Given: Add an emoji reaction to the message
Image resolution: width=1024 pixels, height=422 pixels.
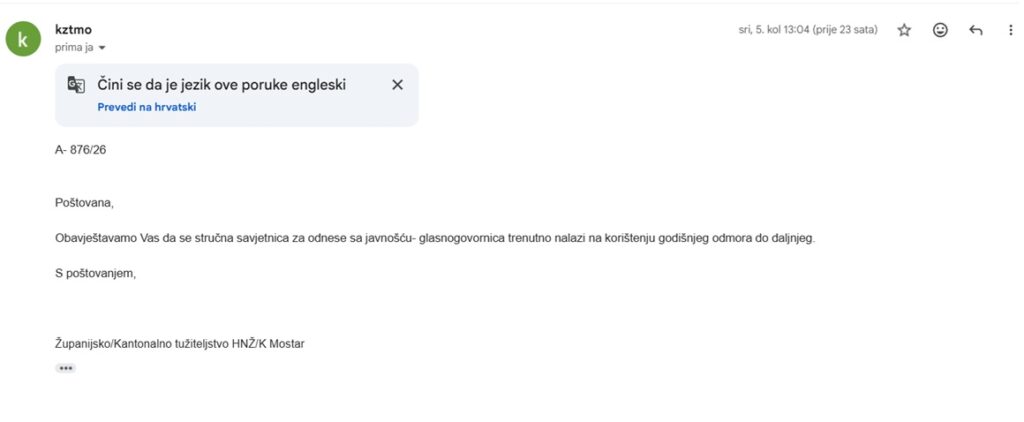Looking at the screenshot, I should coord(940,30).
